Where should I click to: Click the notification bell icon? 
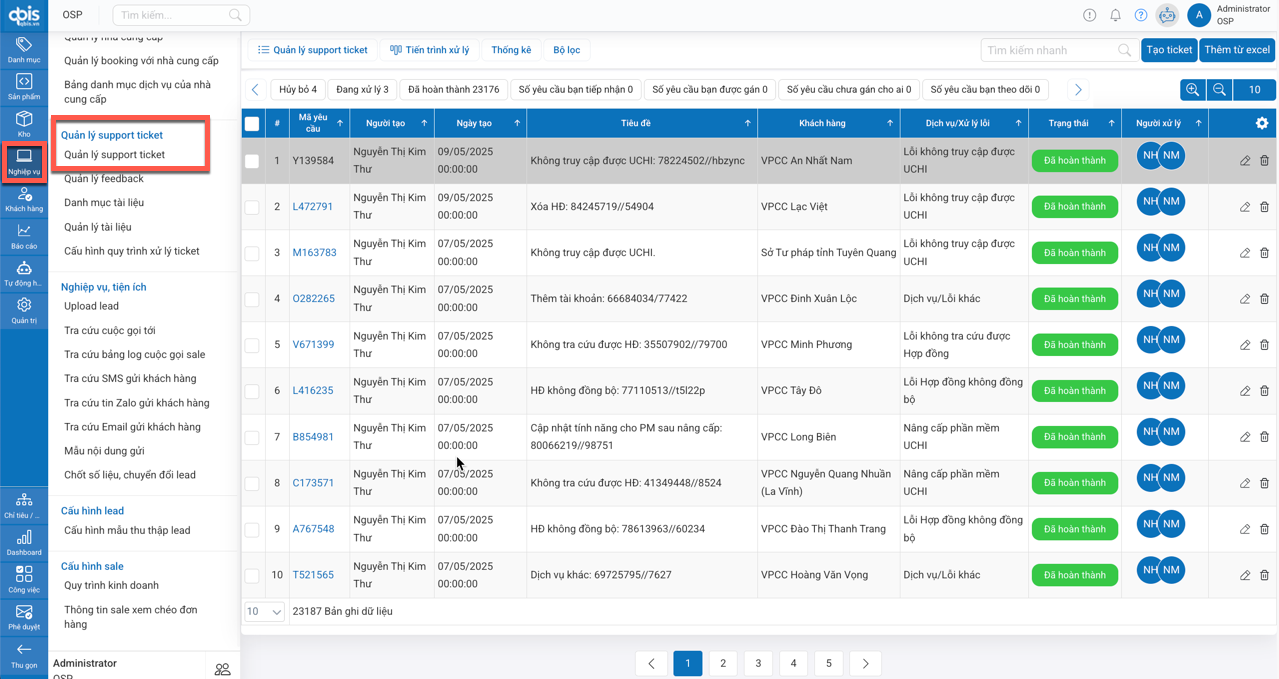(x=1115, y=15)
